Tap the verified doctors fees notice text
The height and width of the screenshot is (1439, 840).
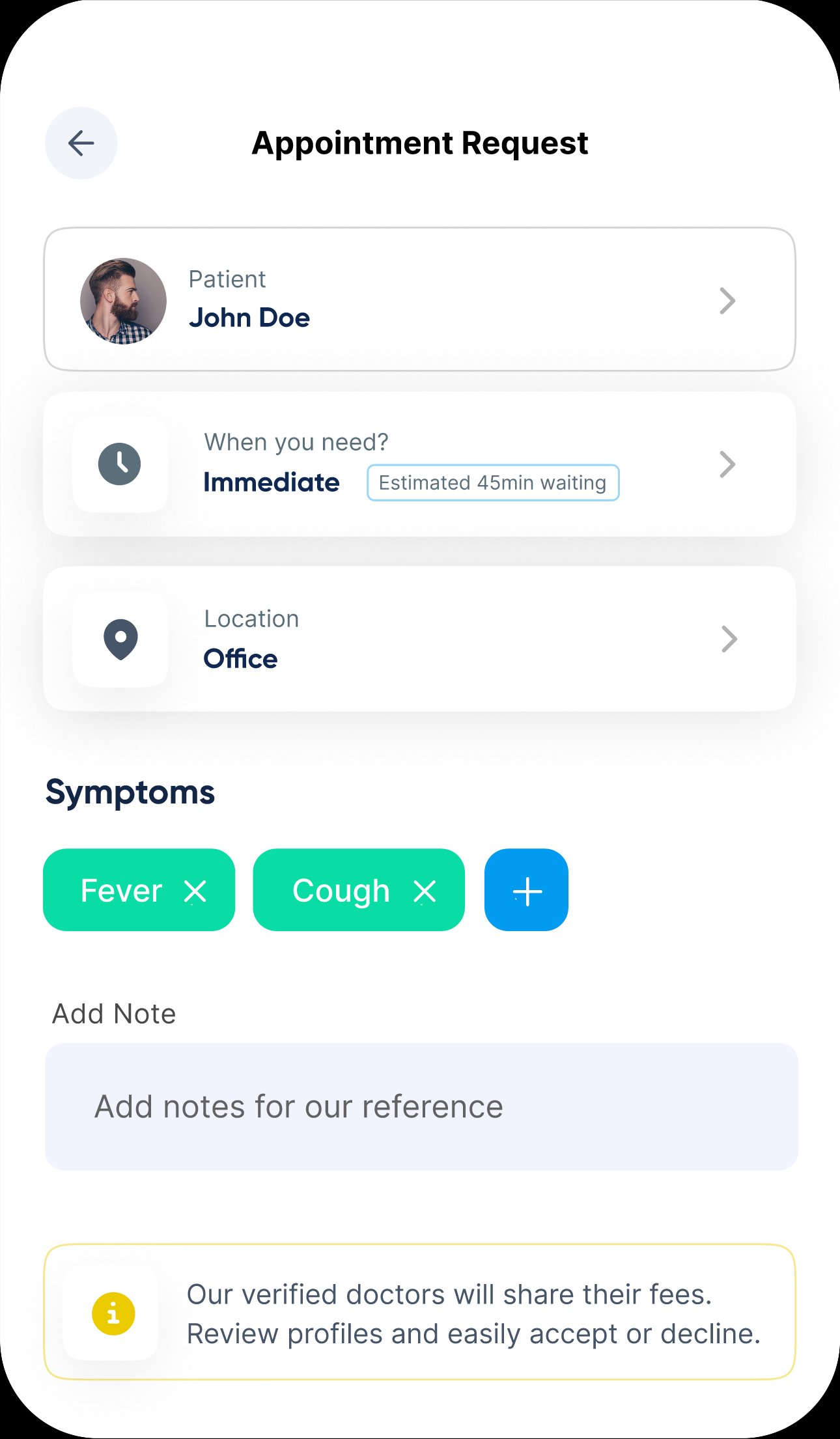pos(473,1314)
